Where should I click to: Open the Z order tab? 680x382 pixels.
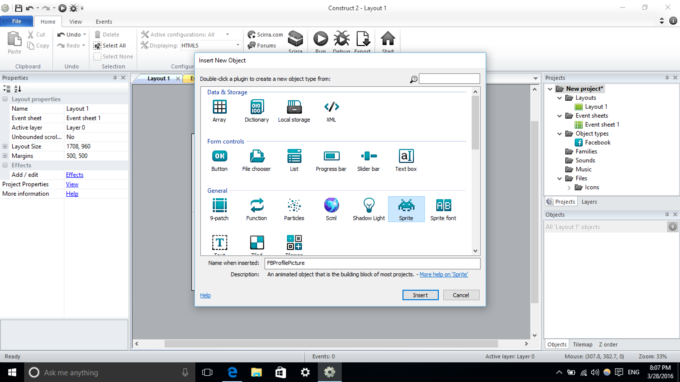pyautogui.click(x=608, y=344)
